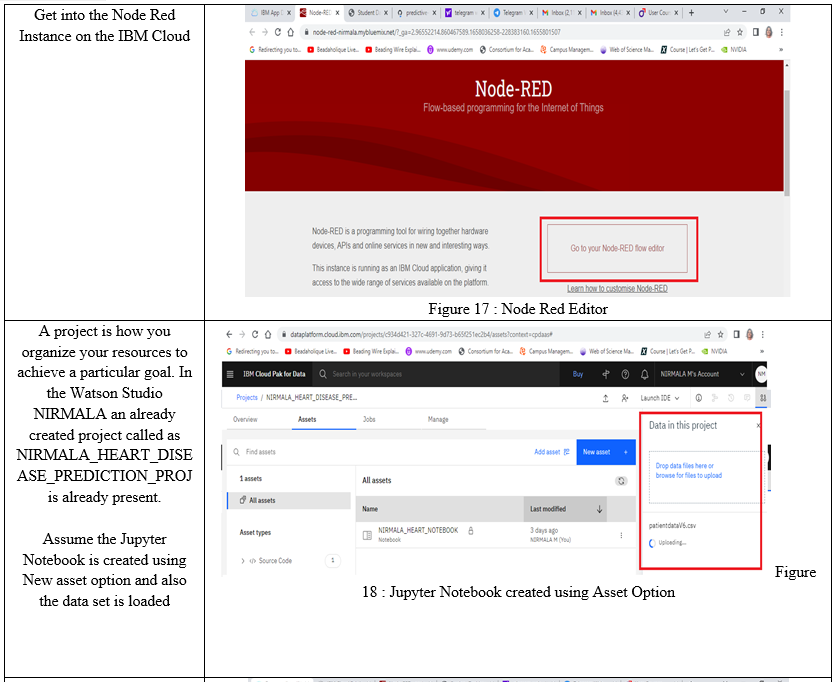Expand the Source Code asset type
837x682 pixels.
(242, 561)
